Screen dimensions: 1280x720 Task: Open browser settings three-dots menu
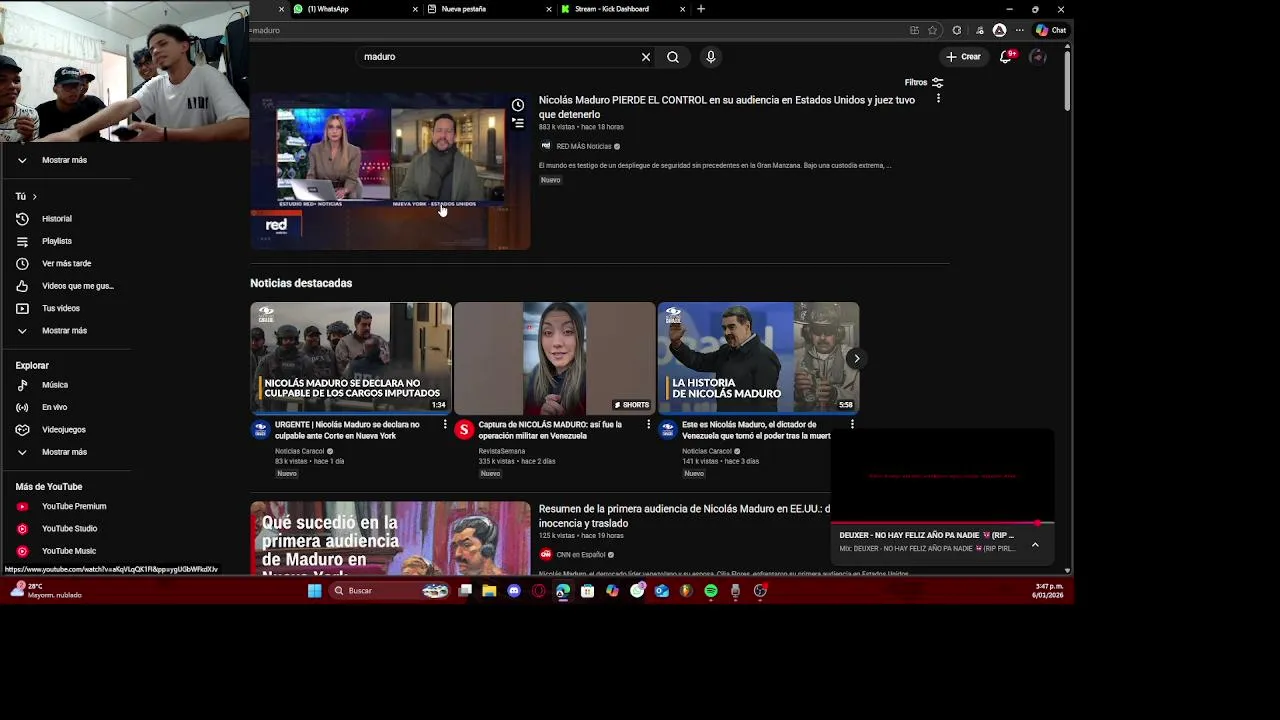tap(1019, 30)
